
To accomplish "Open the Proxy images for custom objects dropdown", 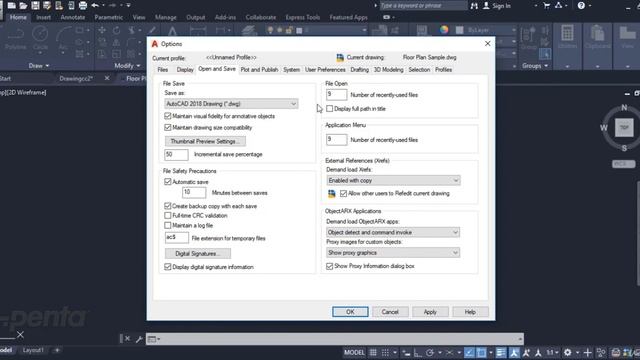I will (x=393, y=253).
